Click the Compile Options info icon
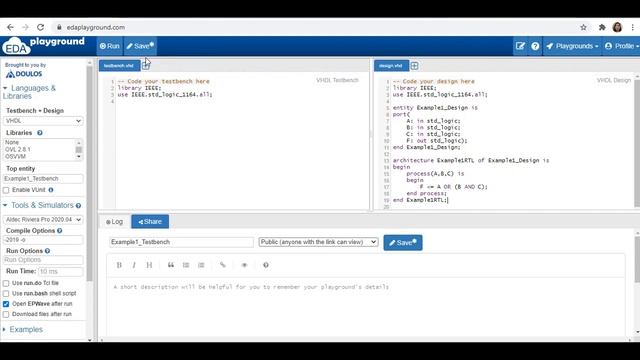 60,231
